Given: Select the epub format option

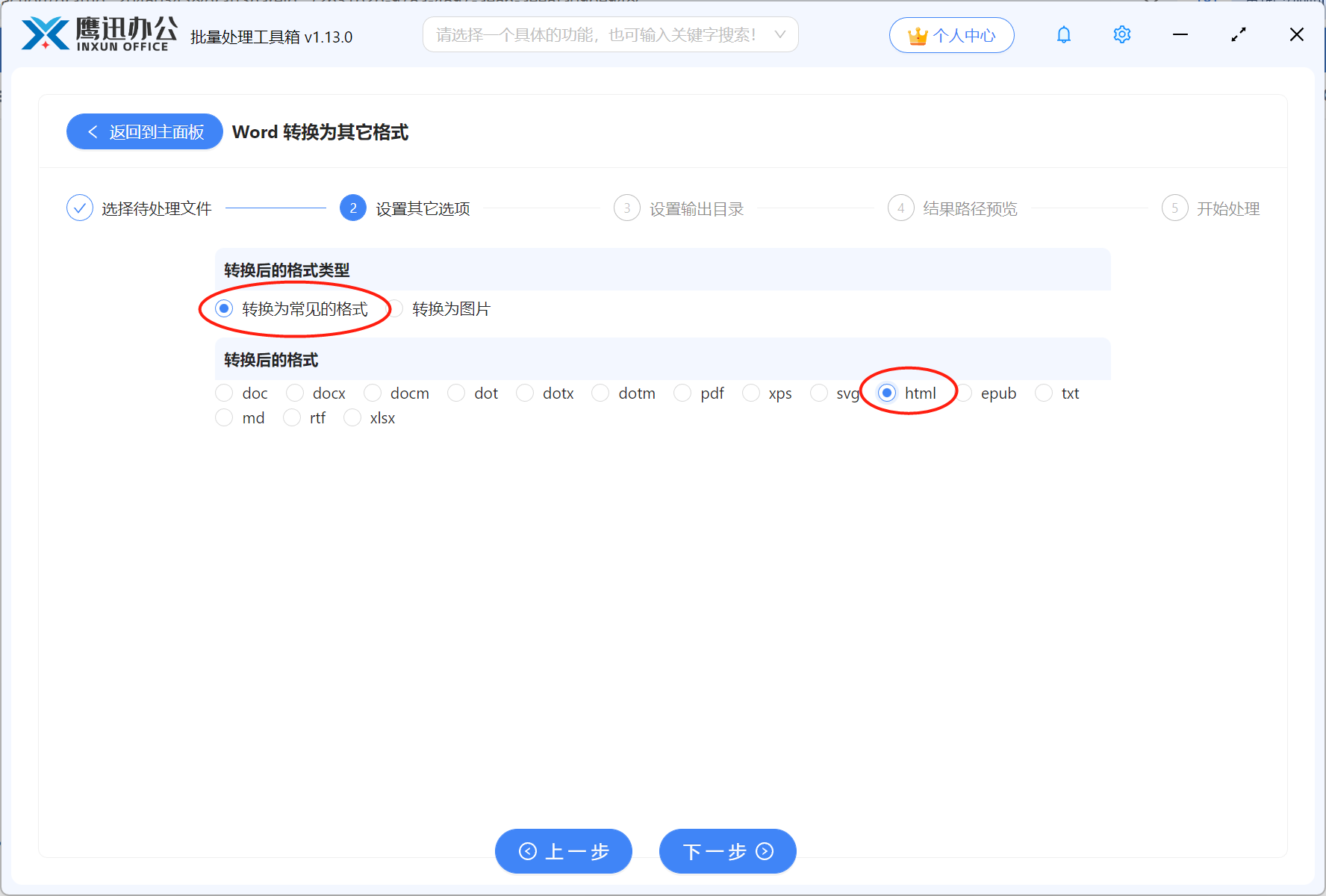Looking at the screenshot, I should [x=963, y=393].
